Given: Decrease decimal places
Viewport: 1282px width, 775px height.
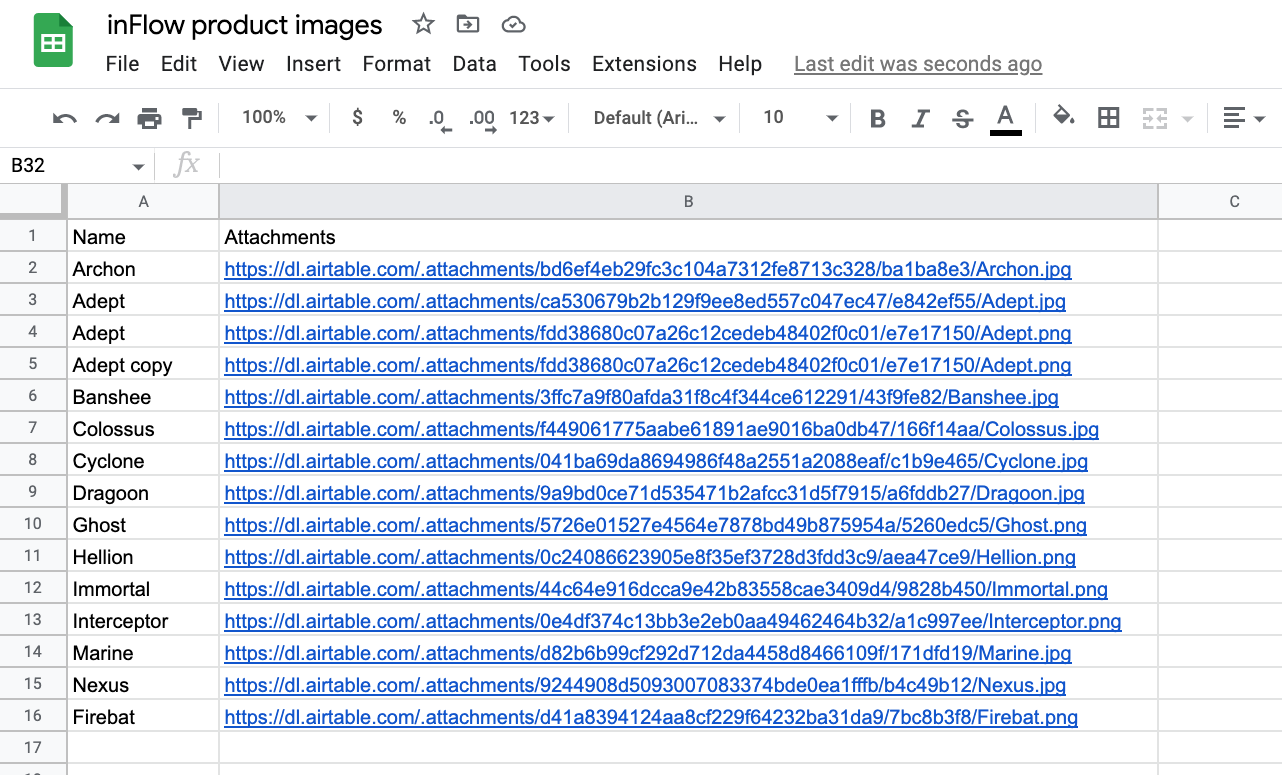Looking at the screenshot, I should pos(440,119).
